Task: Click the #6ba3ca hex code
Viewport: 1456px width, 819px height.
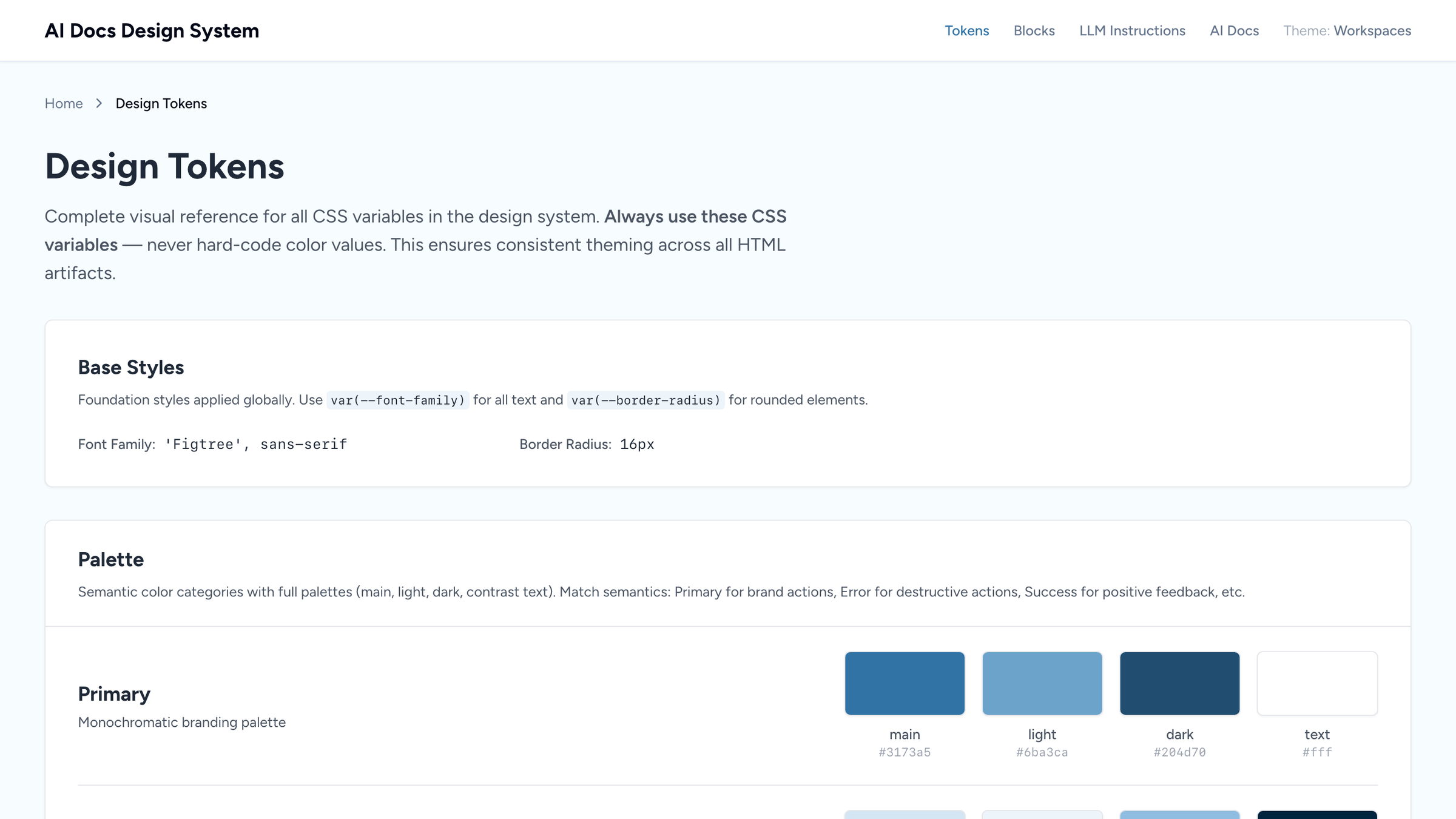Action: pyautogui.click(x=1042, y=752)
